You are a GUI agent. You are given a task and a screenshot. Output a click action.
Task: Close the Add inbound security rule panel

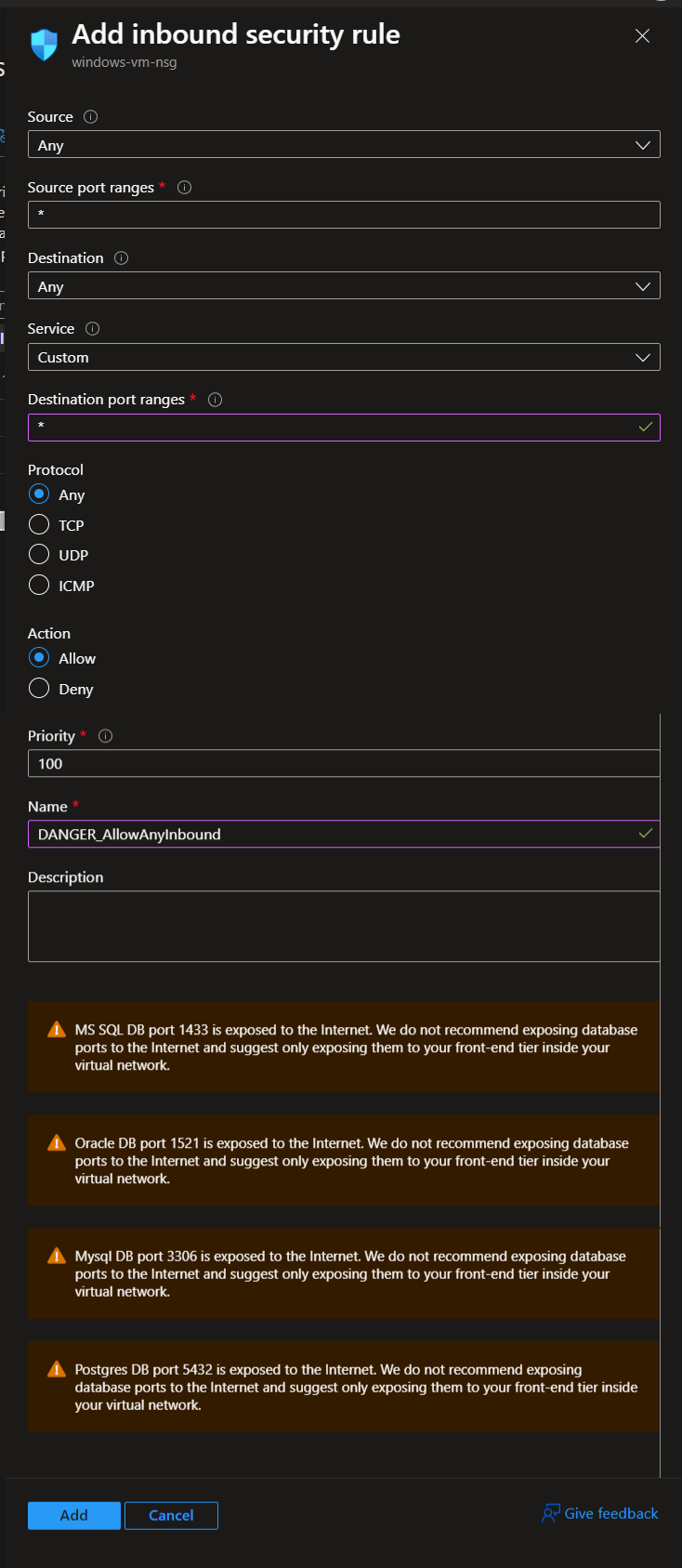[x=642, y=36]
